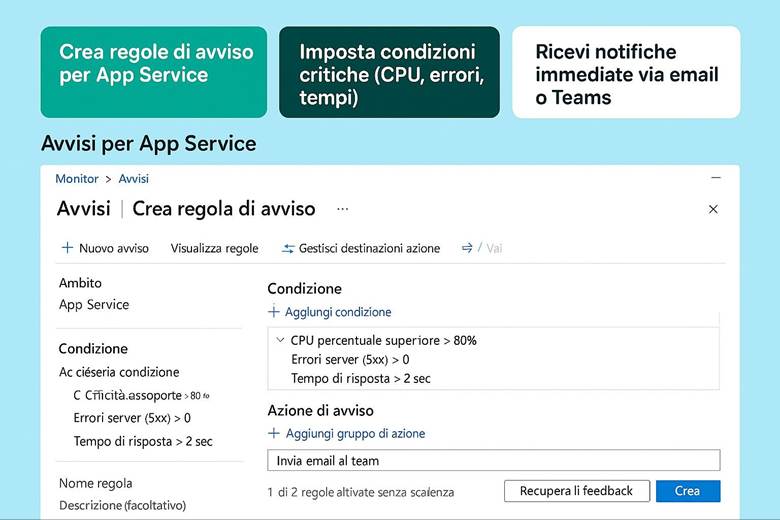Click the Vai arrow icon

(466, 248)
